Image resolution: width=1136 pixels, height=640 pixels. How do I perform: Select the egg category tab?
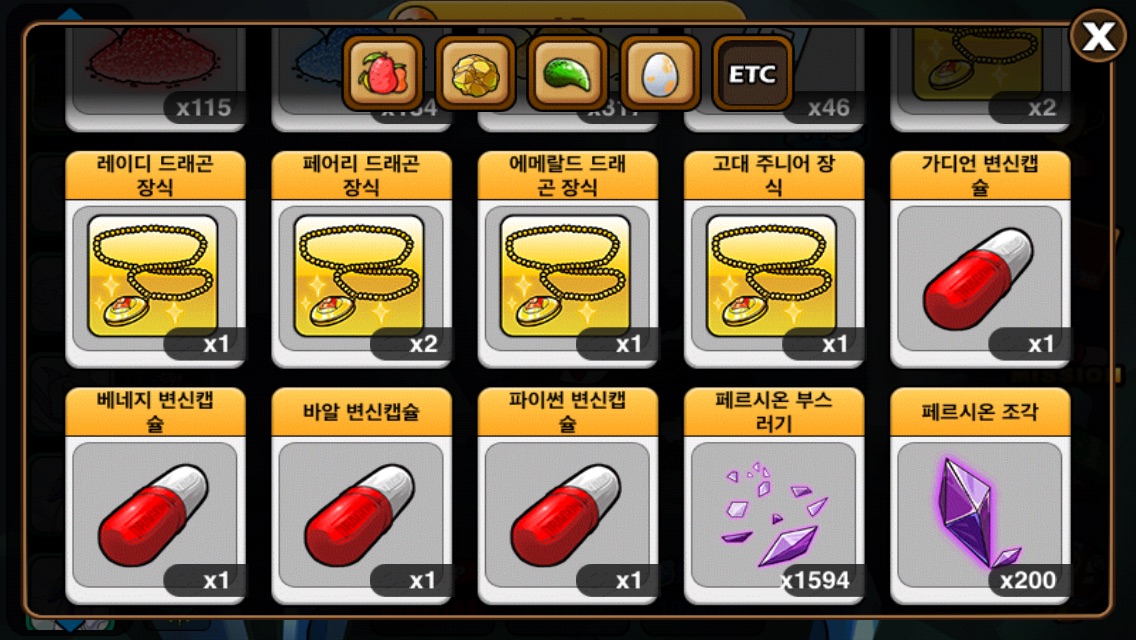coord(660,73)
